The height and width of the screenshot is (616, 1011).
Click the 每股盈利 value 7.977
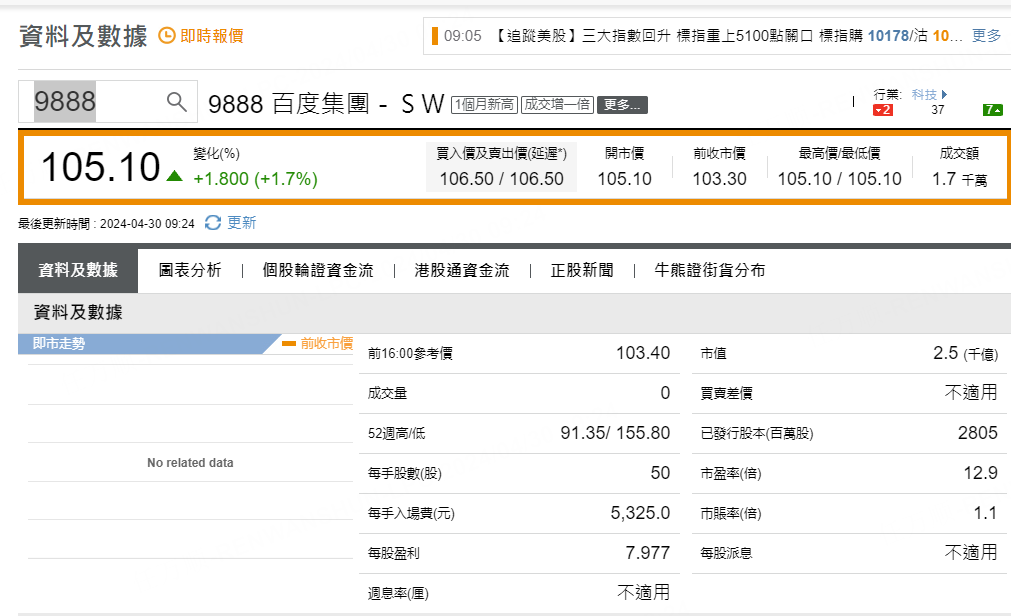point(647,553)
